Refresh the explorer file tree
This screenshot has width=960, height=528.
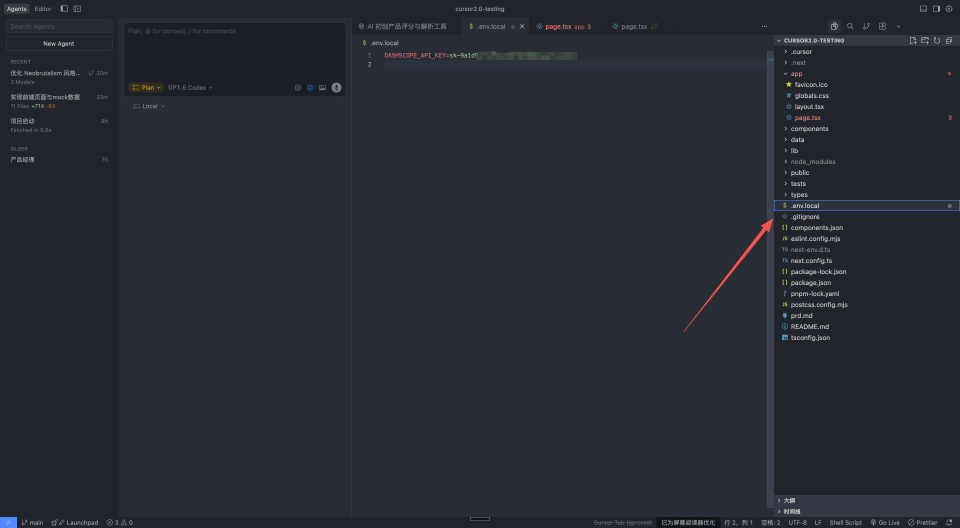[937, 41]
